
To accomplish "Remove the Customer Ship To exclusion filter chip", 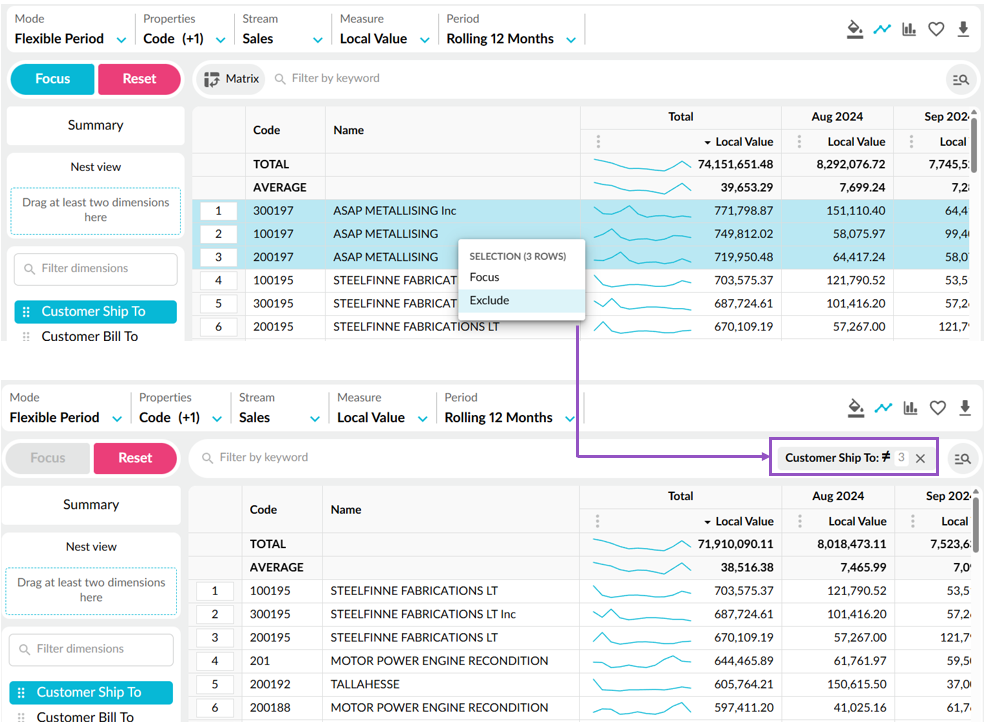I will click(920, 458).
